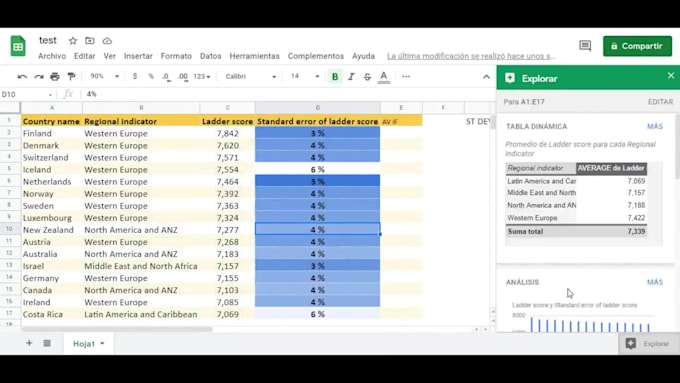Toggle italic formatting
Image resolution: width=680 pixels, height=383 pixels.
(351, 77)
